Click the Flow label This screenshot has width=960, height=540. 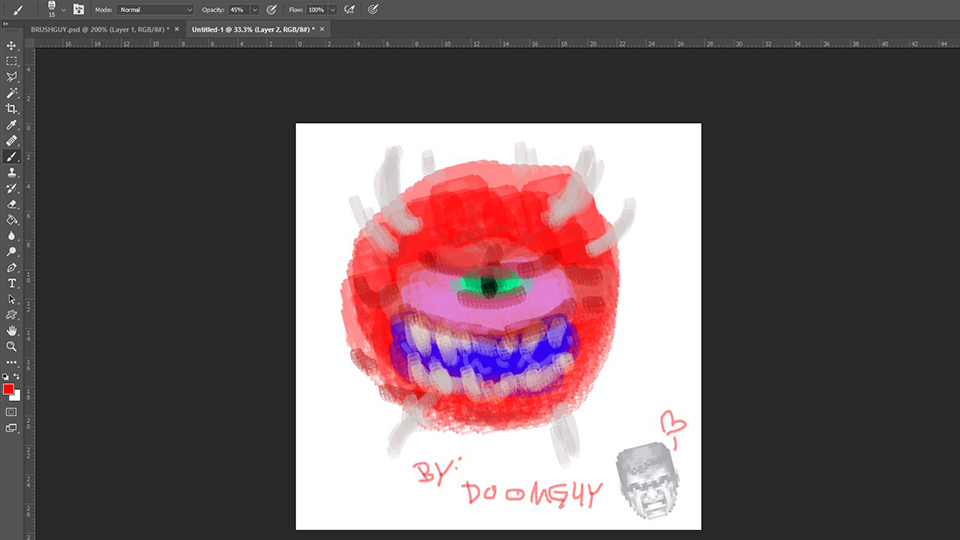point(296,10)
